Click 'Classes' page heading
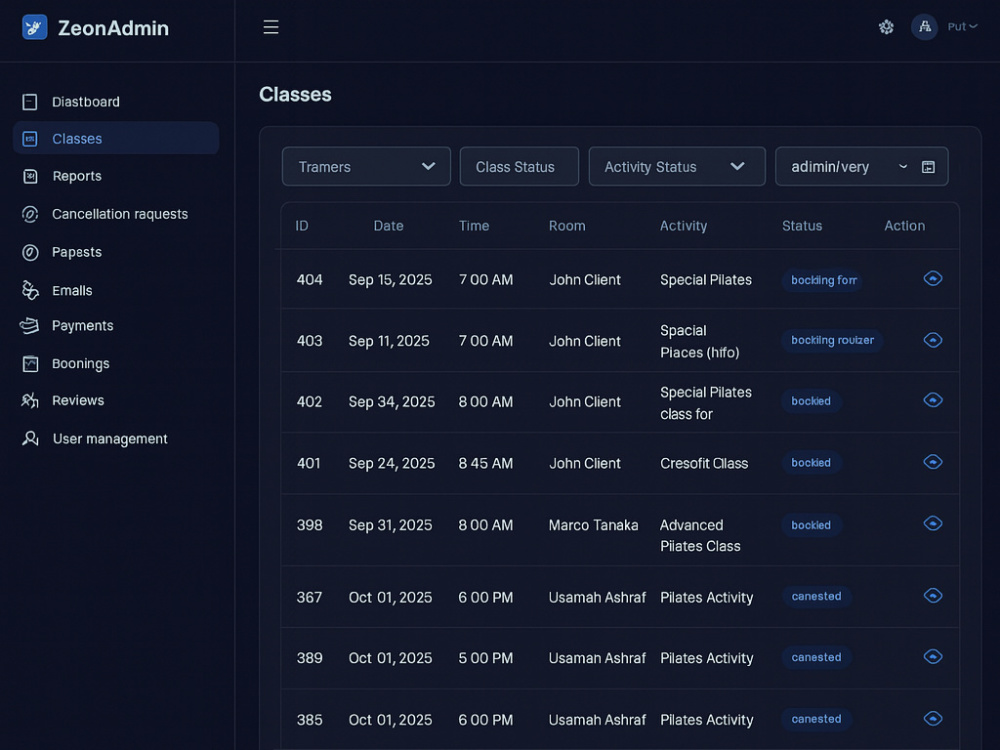 coord(295,94)
